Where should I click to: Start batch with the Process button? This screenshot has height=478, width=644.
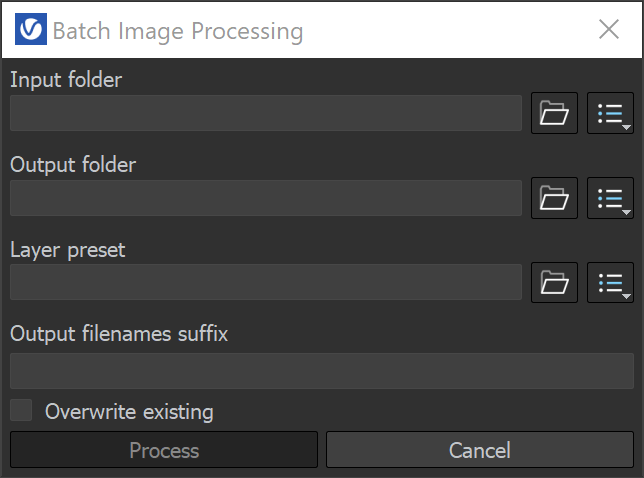click(164, 450)
